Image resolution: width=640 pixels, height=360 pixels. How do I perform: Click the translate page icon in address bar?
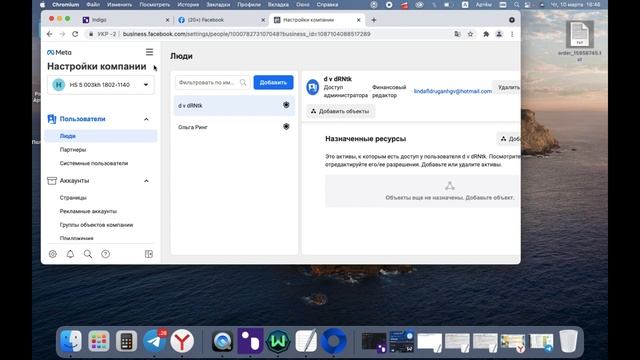(457, 34)
